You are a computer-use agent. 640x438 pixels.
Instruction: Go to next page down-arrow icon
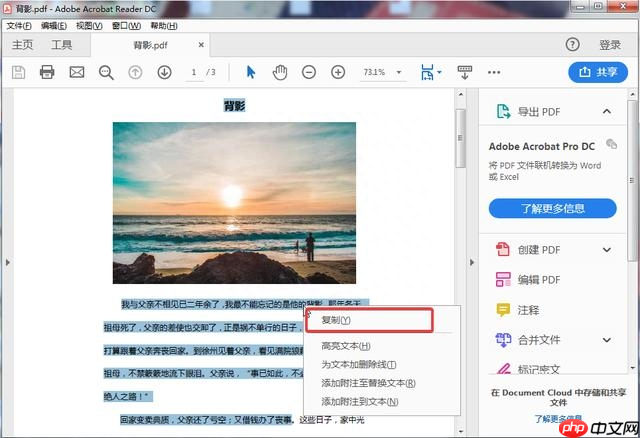pyautogui.click(x=164, y=73)
